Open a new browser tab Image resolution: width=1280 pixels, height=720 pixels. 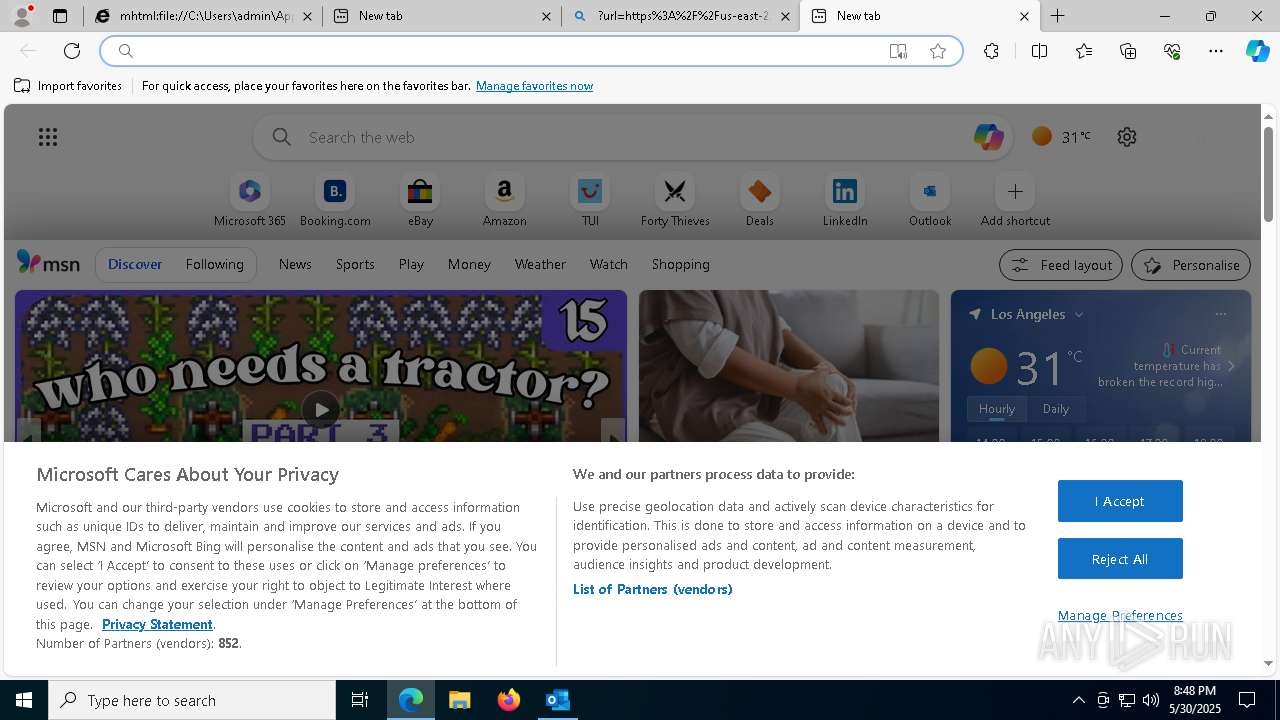(x=1057, y=16)
